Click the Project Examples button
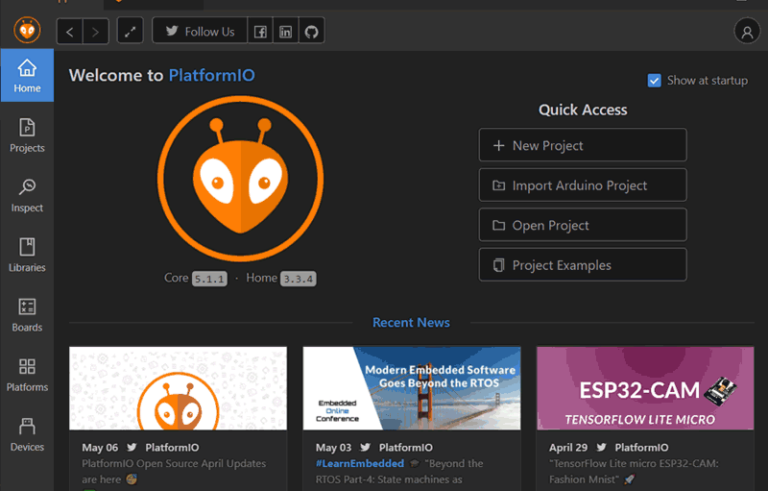The width and height of the screenshot is (768, 491). (x=583, y=265)
